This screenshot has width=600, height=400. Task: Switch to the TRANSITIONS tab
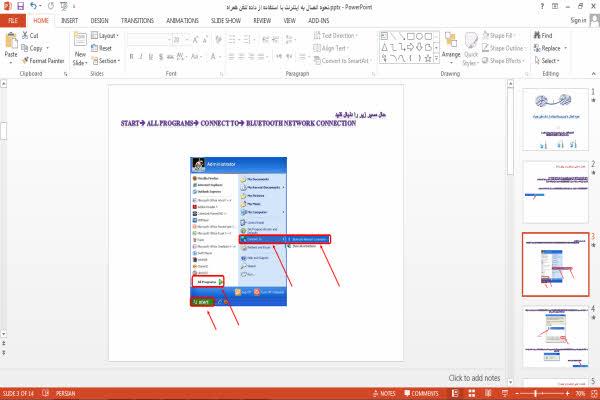click(x=137, y=21)
